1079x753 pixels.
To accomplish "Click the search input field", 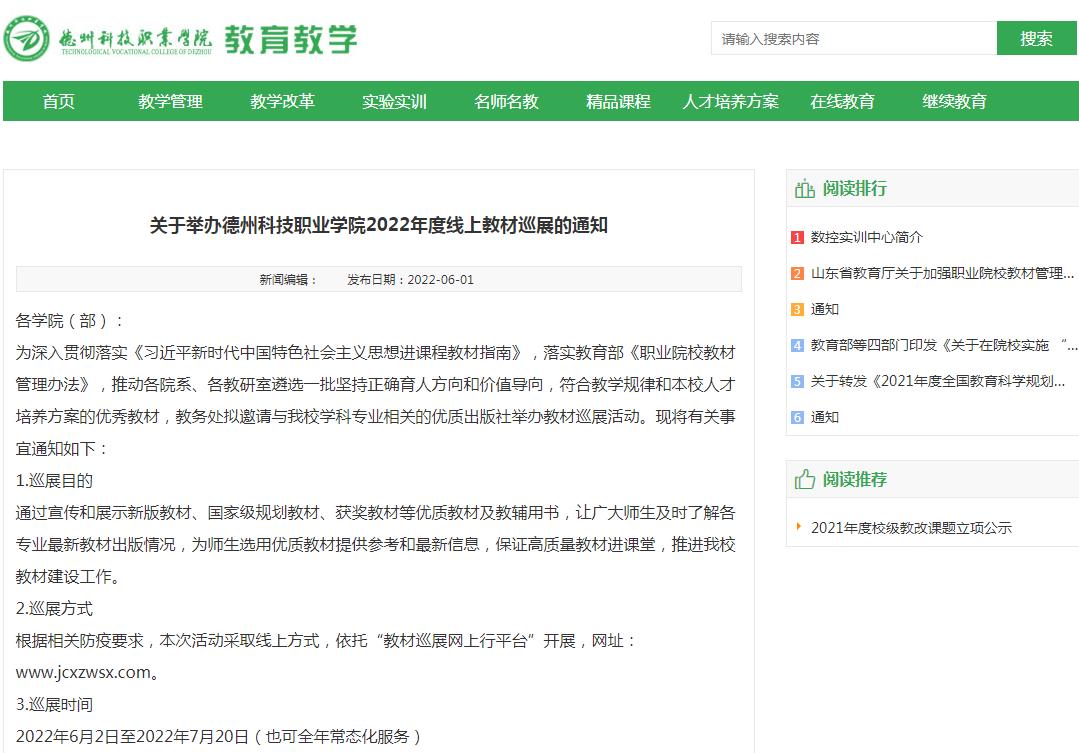I will pos(853,39).
